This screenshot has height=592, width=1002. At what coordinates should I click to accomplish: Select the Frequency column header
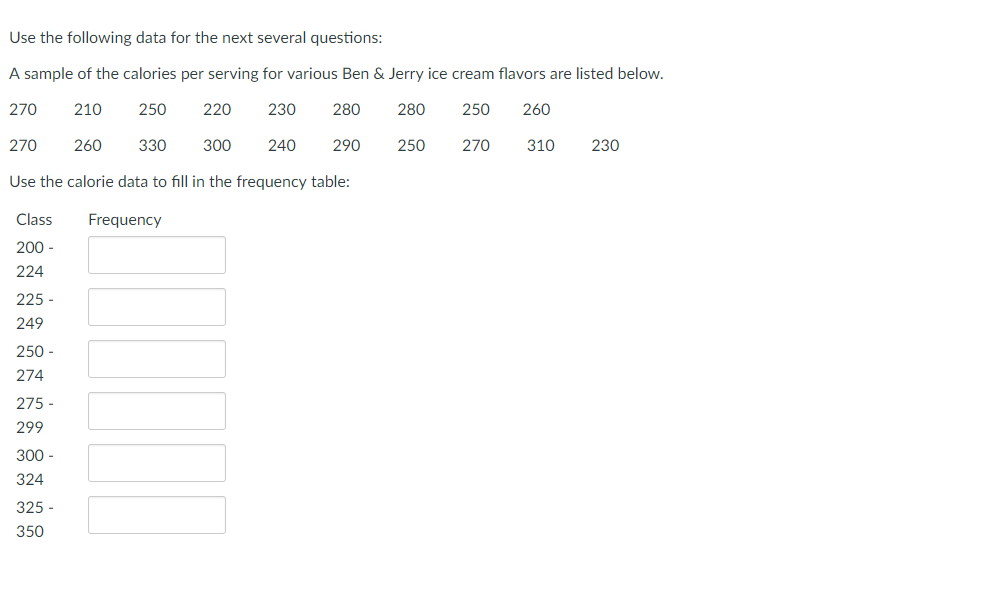124,219
